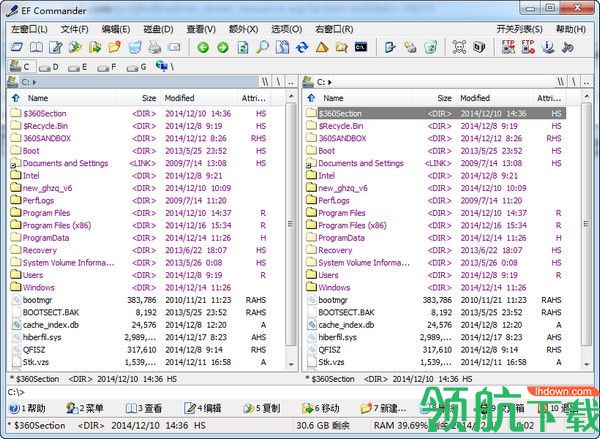
Task: Click the refresh page icon after arrows
Action: click(x=243, y=47)
